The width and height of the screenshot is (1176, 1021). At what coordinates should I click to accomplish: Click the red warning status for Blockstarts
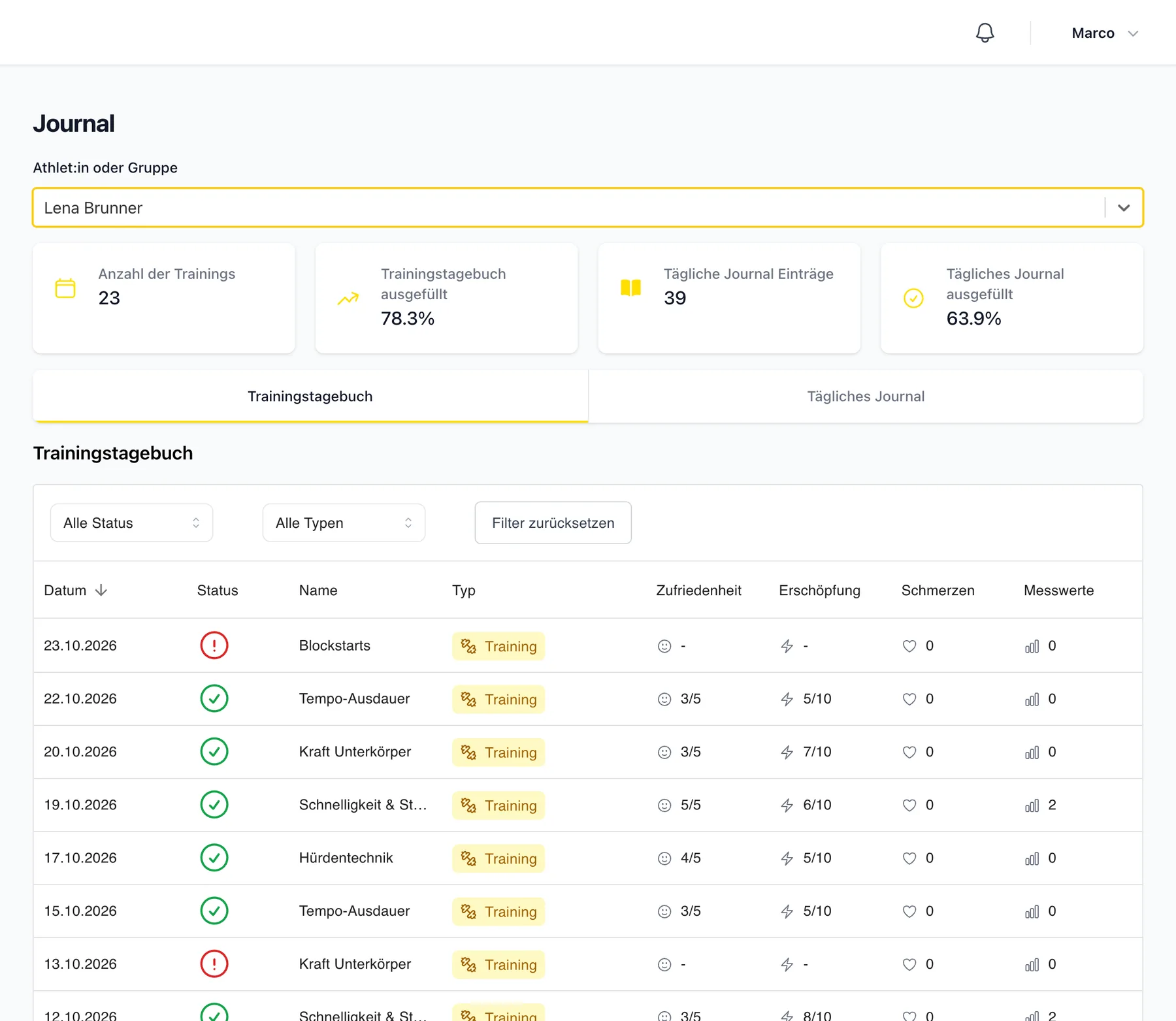(x=214, y=645)
